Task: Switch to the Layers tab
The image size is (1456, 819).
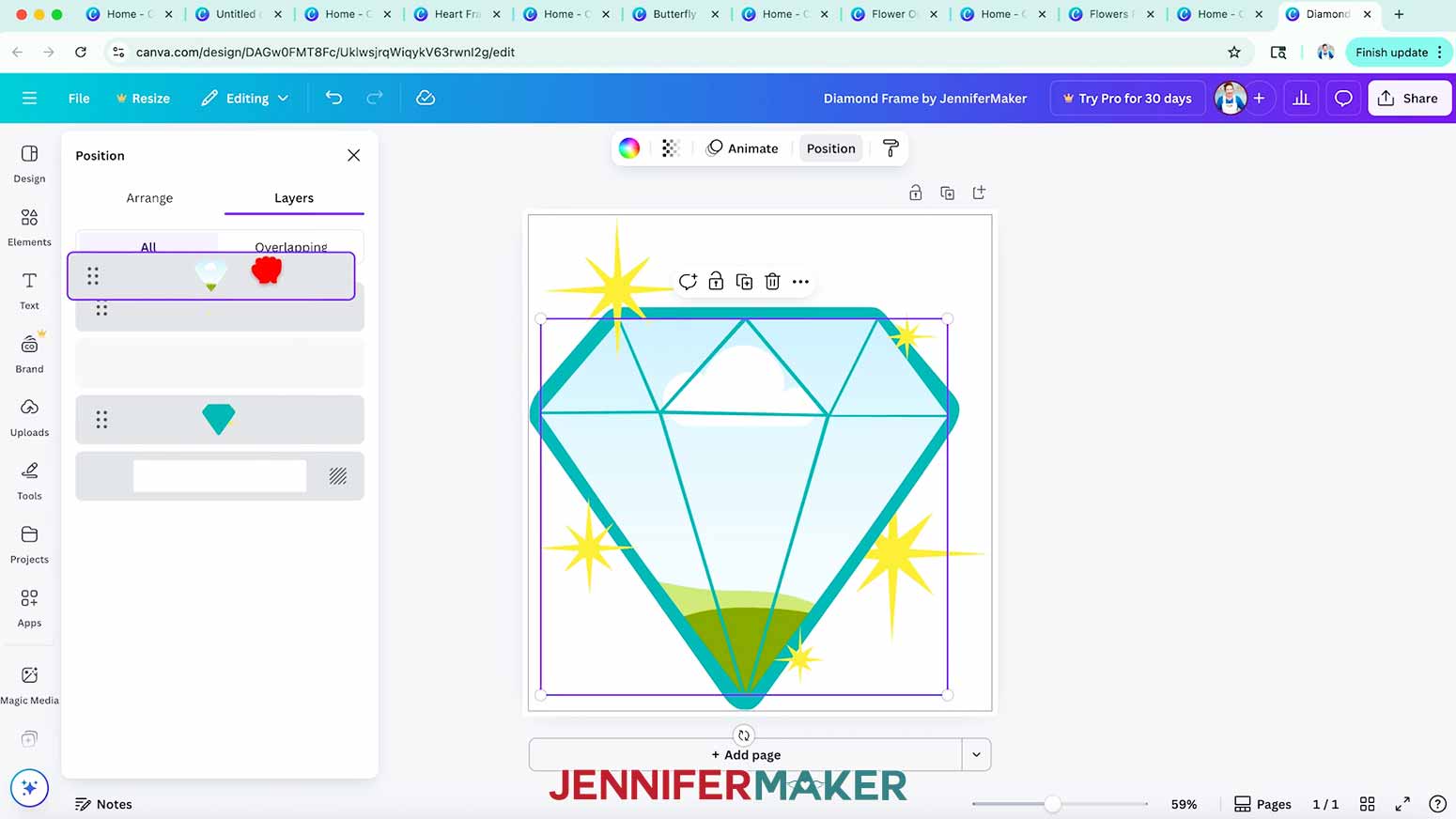Action: pos(294,198)
